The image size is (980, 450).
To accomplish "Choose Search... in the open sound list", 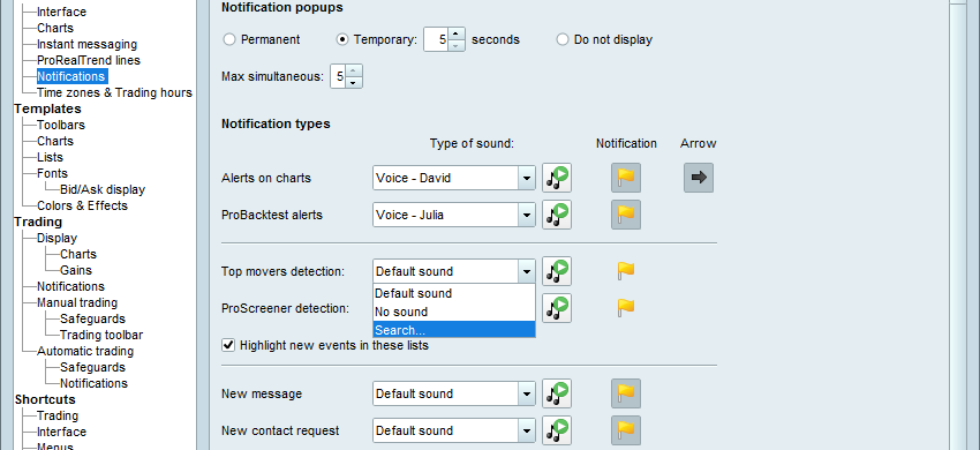I will tap(454, 330).
